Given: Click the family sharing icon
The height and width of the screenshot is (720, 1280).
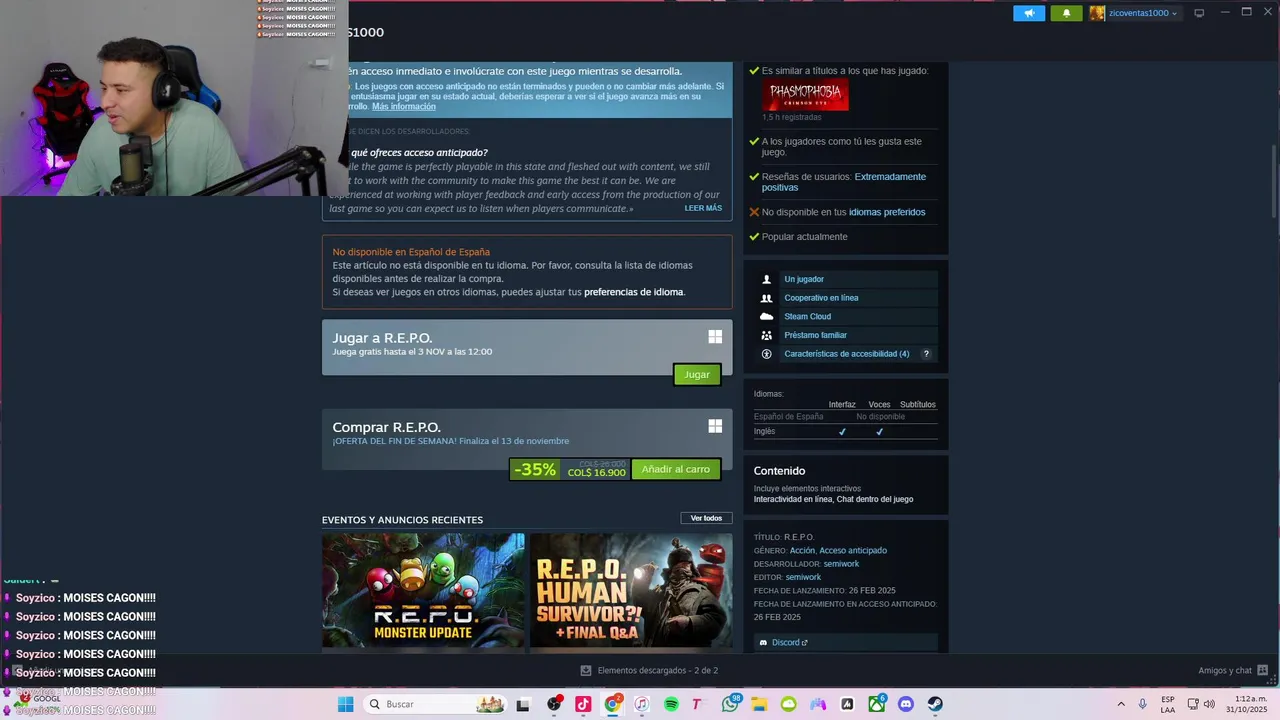Looking at the screenshot, I should (x=767, y=335).
